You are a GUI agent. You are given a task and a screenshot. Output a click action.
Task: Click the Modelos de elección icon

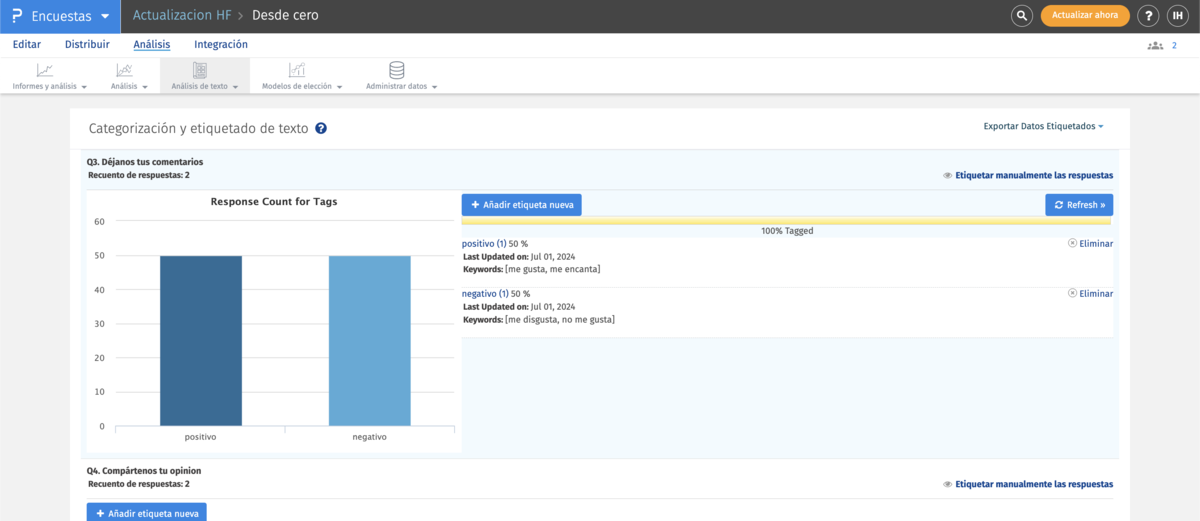point(297,70)
